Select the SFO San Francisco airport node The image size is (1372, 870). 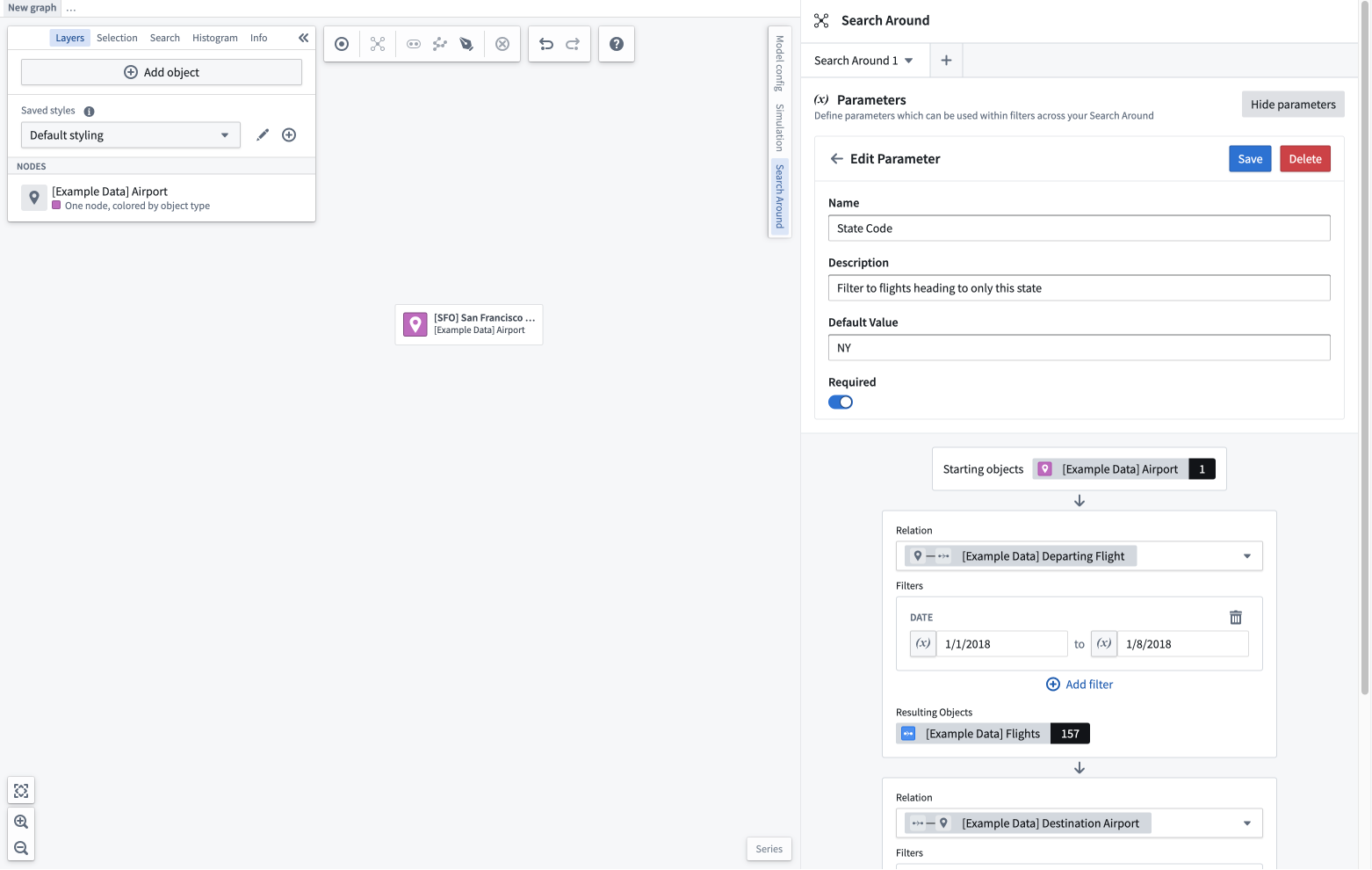(469, 324)
